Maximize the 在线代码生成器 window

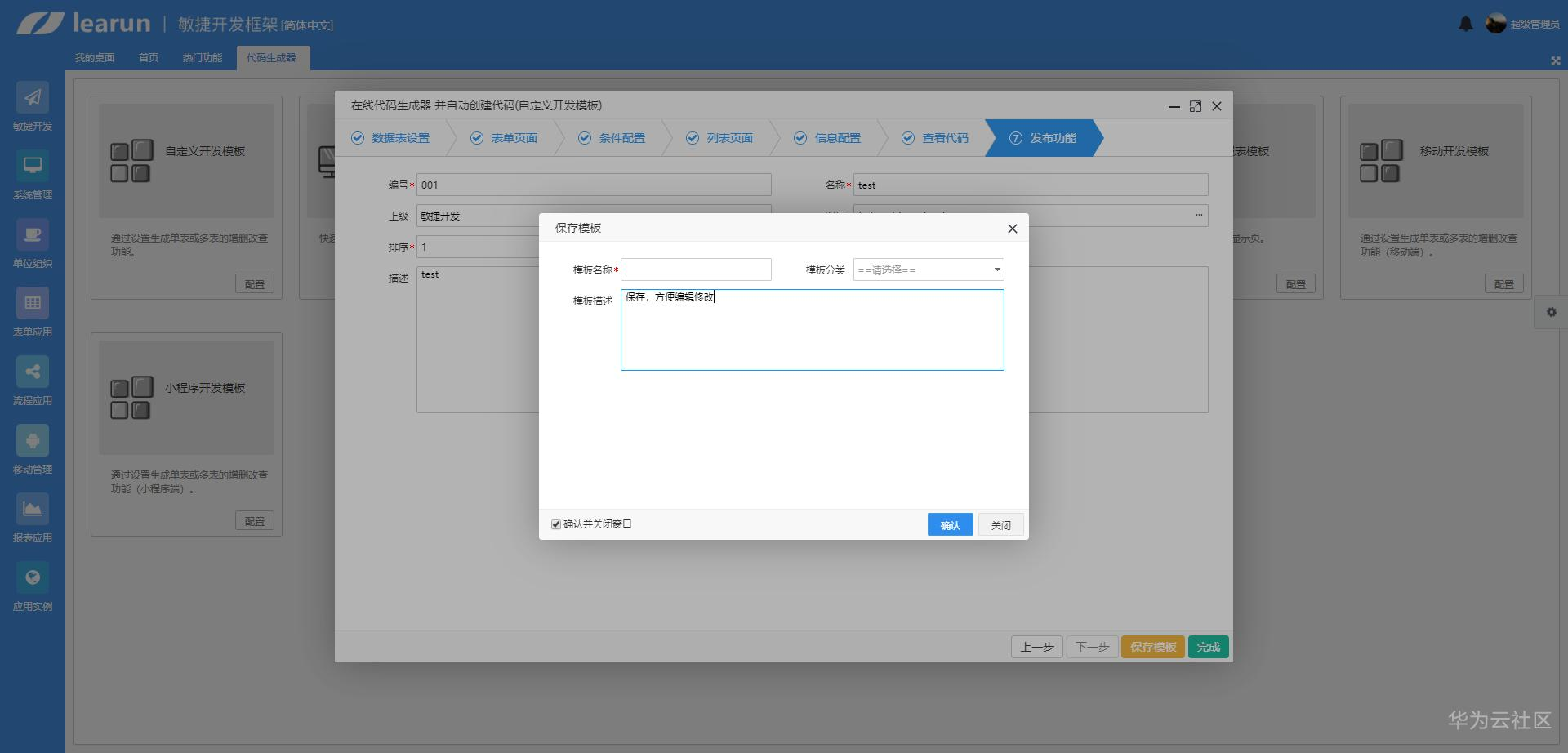click(x=1196, y=106)
